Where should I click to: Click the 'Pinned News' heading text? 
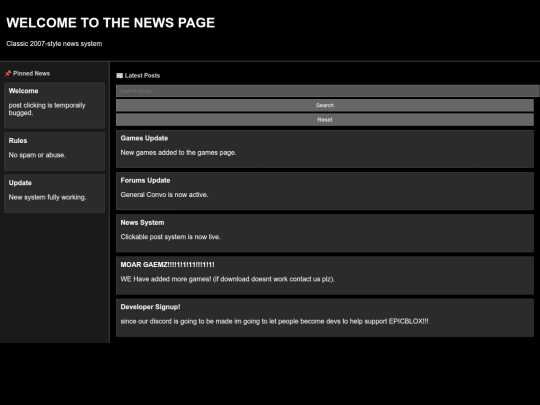tap(31, 73)
